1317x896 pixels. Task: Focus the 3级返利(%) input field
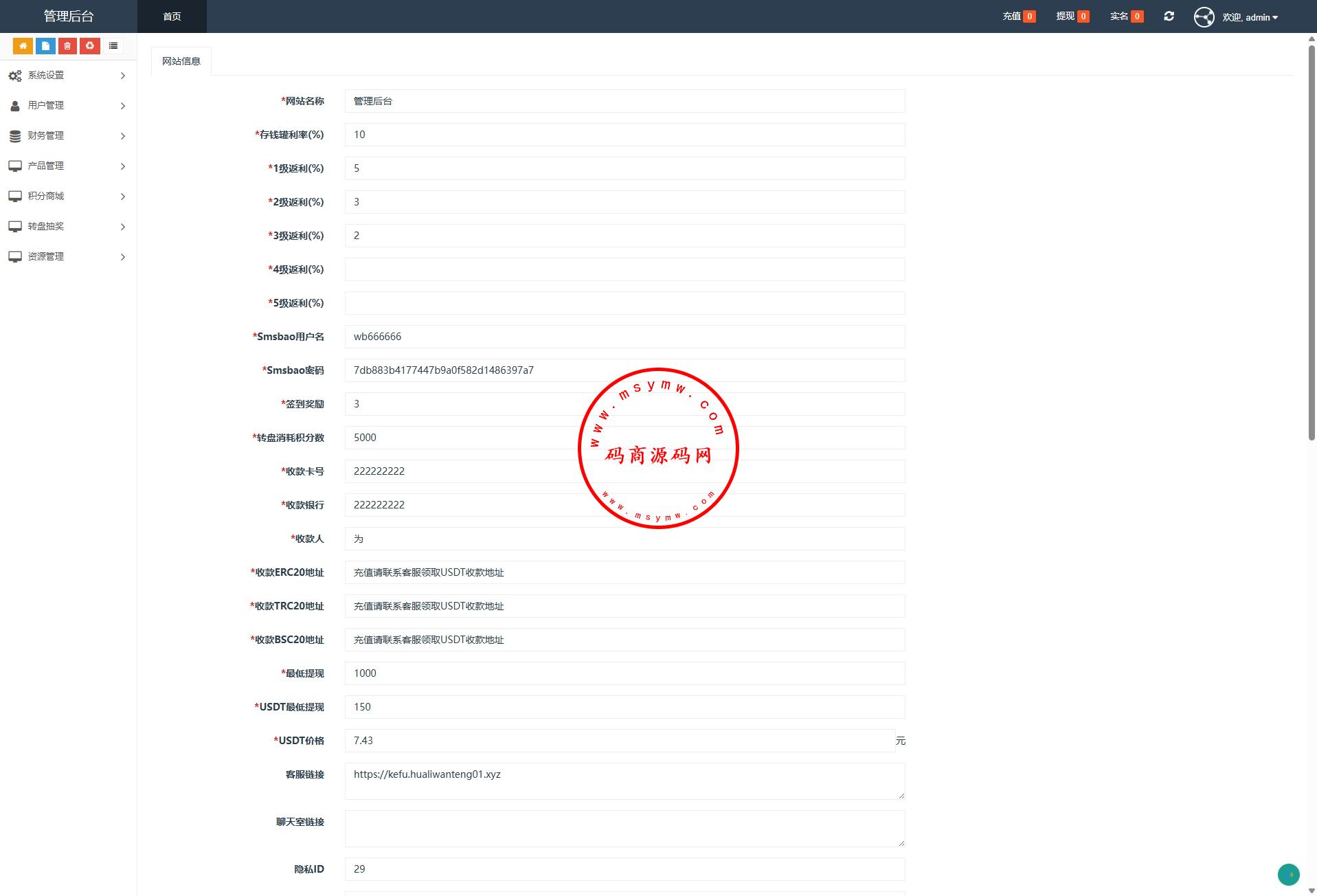[624, 236]
